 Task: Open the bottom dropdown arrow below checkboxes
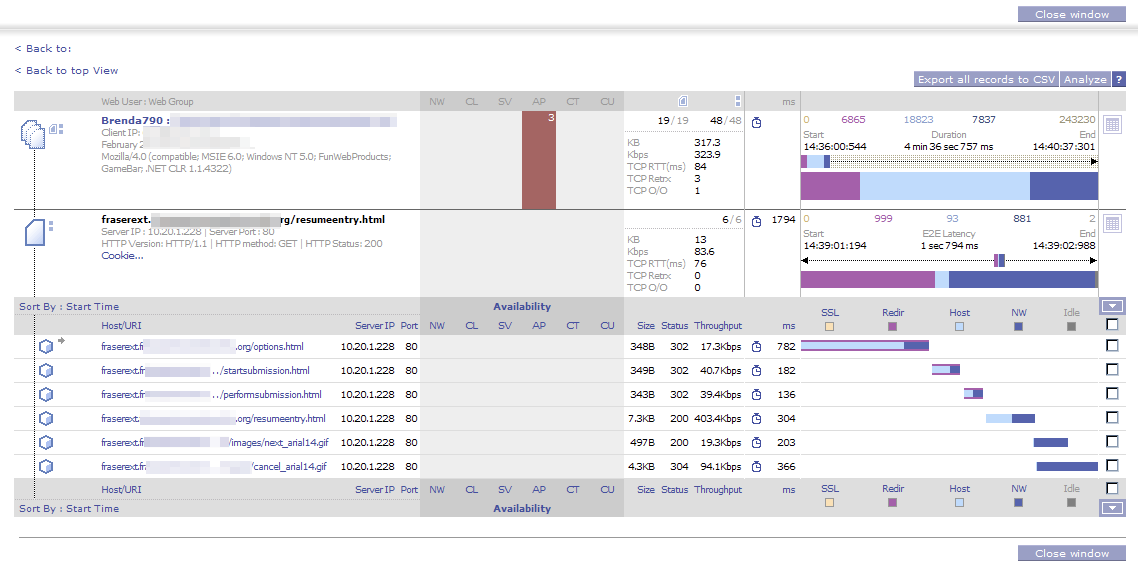(1112, 508)
